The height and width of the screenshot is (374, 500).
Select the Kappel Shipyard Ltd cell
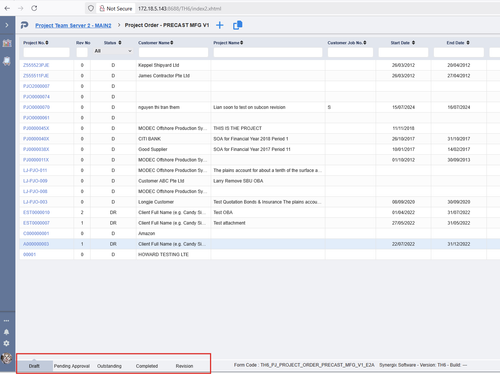pos(173,65)
